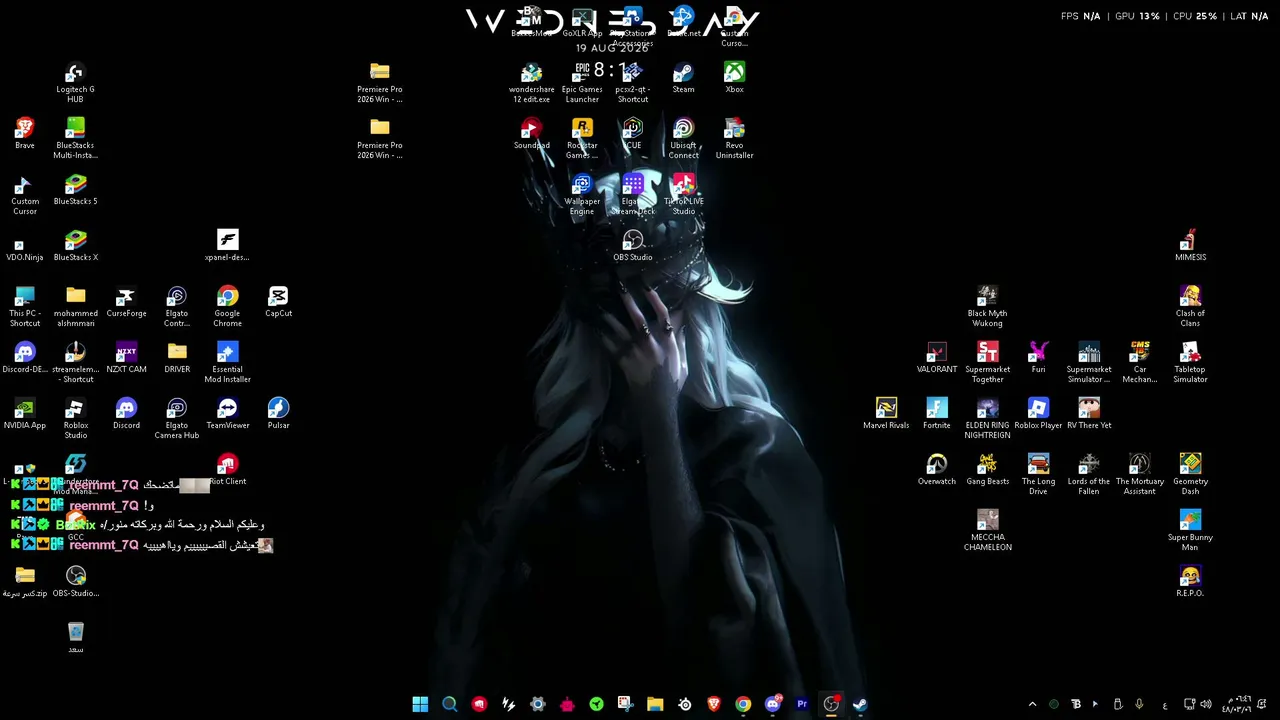Open Tabletop Simulator
The height and width of the screenshot is (720, 1280).
pos(1190,363)
